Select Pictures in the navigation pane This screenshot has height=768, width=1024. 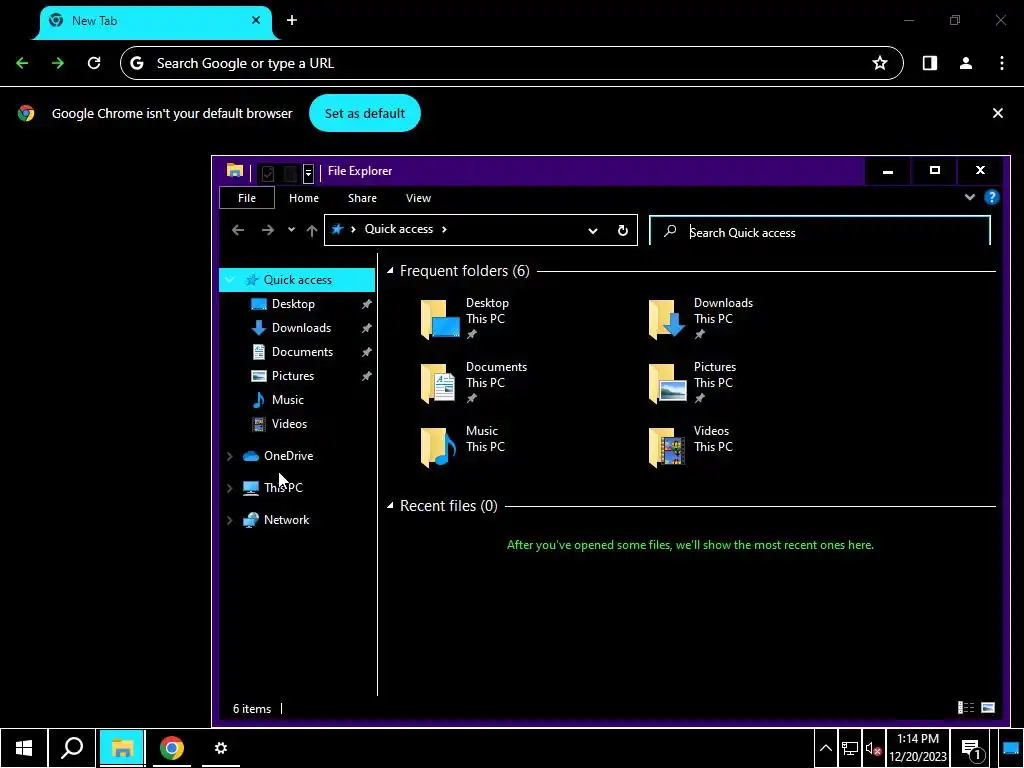pyautogui.click(x=293, y=376)
